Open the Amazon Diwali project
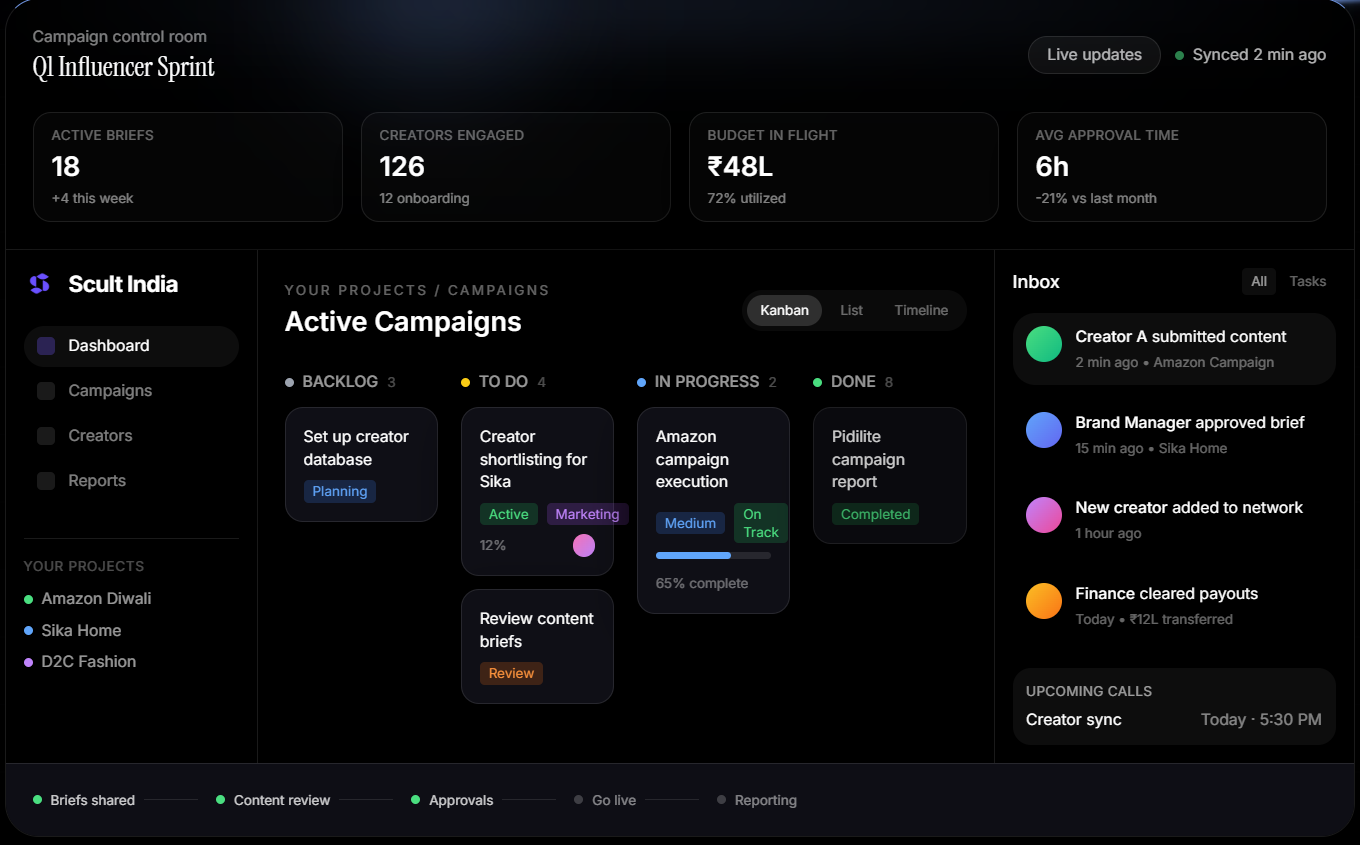The height and width of the screenshot is (845, 1360). point(96,599)
